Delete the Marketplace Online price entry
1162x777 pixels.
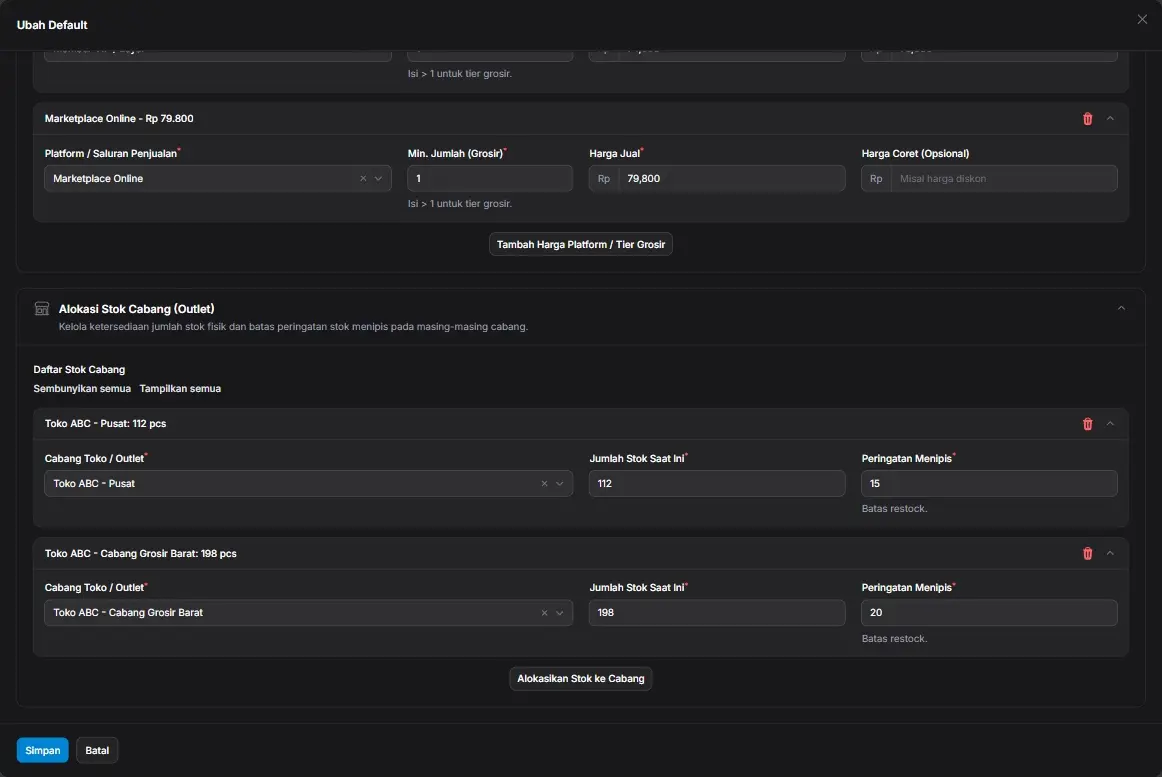1087,119
